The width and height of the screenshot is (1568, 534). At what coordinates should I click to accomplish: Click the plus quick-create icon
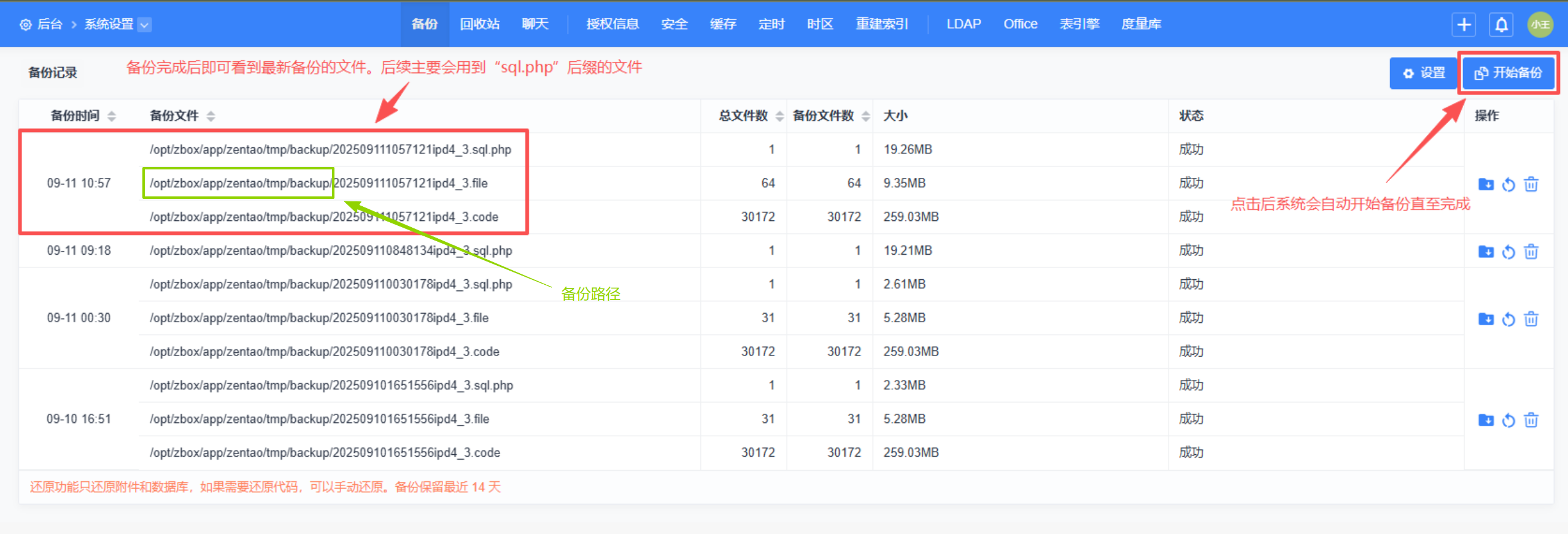[1464, 25]
